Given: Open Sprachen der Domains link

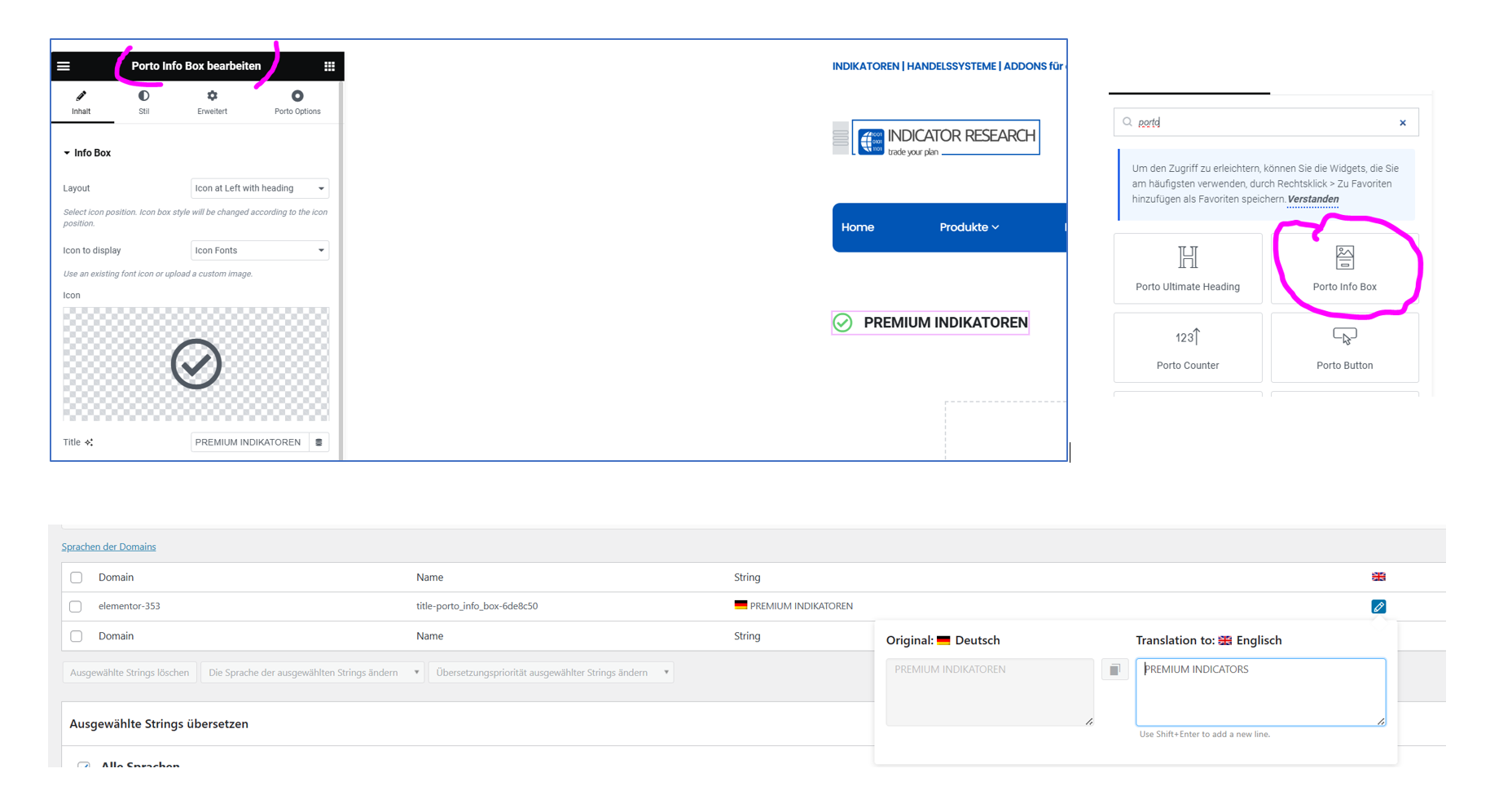Looking at the screenshot, I should click(x=108, y=547).
